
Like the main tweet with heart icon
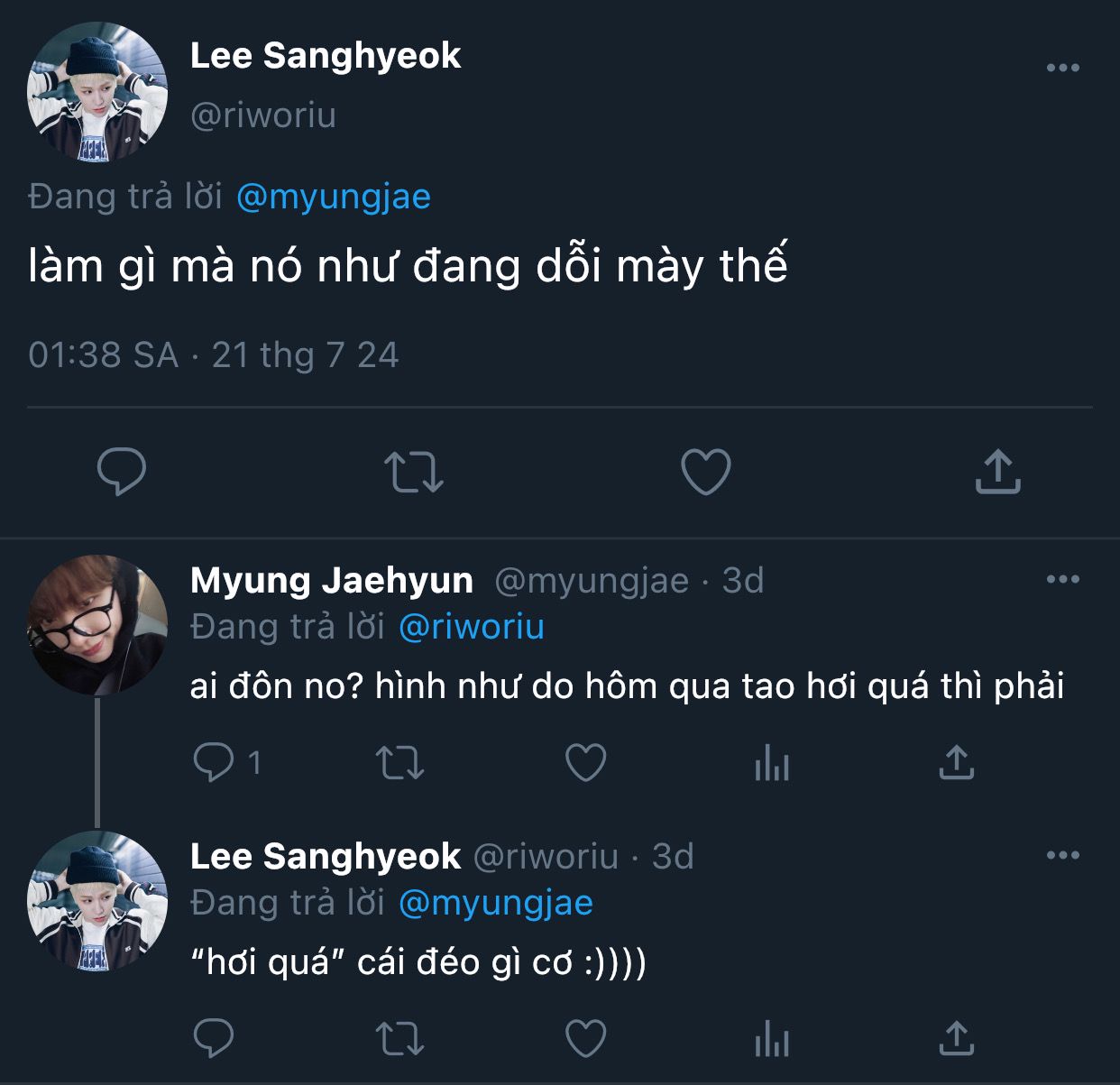coord(705,472)
